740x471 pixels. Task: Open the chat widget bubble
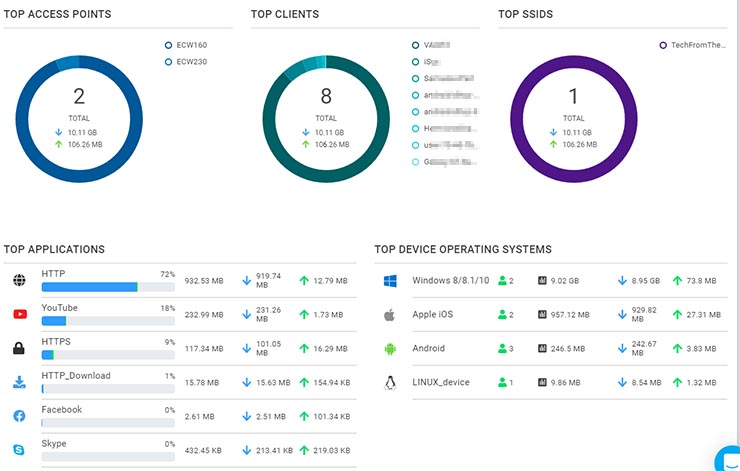(728, 459)
